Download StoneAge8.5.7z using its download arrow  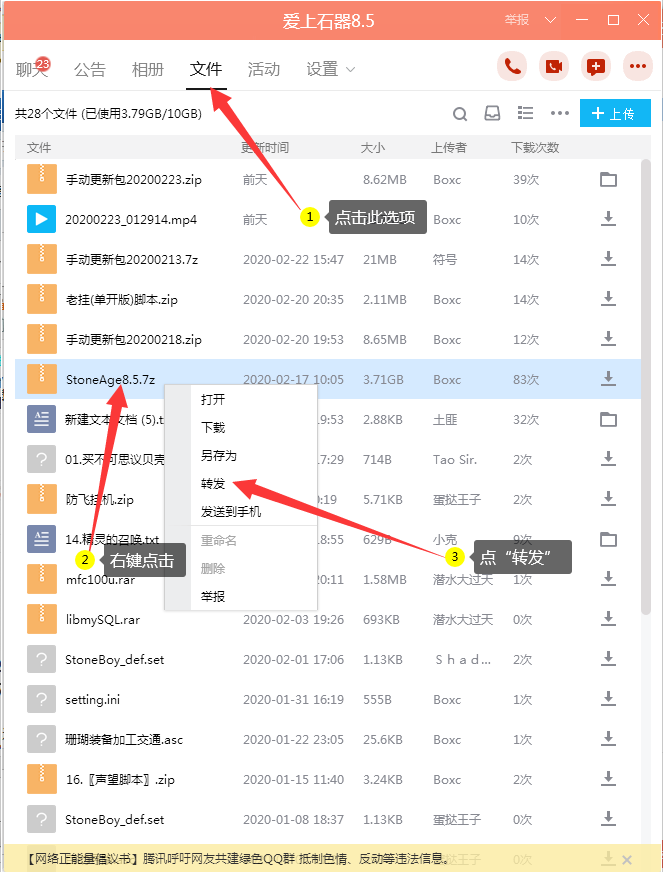pyautogui.click(x=607, y=379)
